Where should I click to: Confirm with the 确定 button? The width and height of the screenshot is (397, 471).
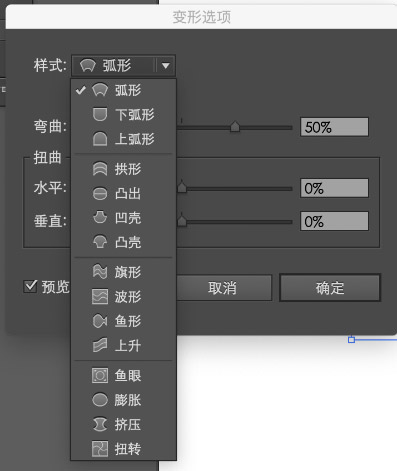330,288
